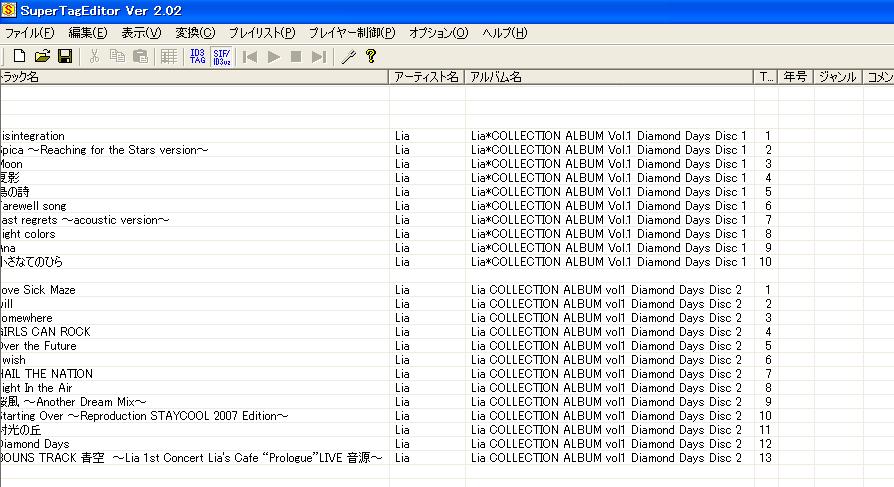Open the 編集(E) menu
This screenshot has width=894, height=487.
88,33
